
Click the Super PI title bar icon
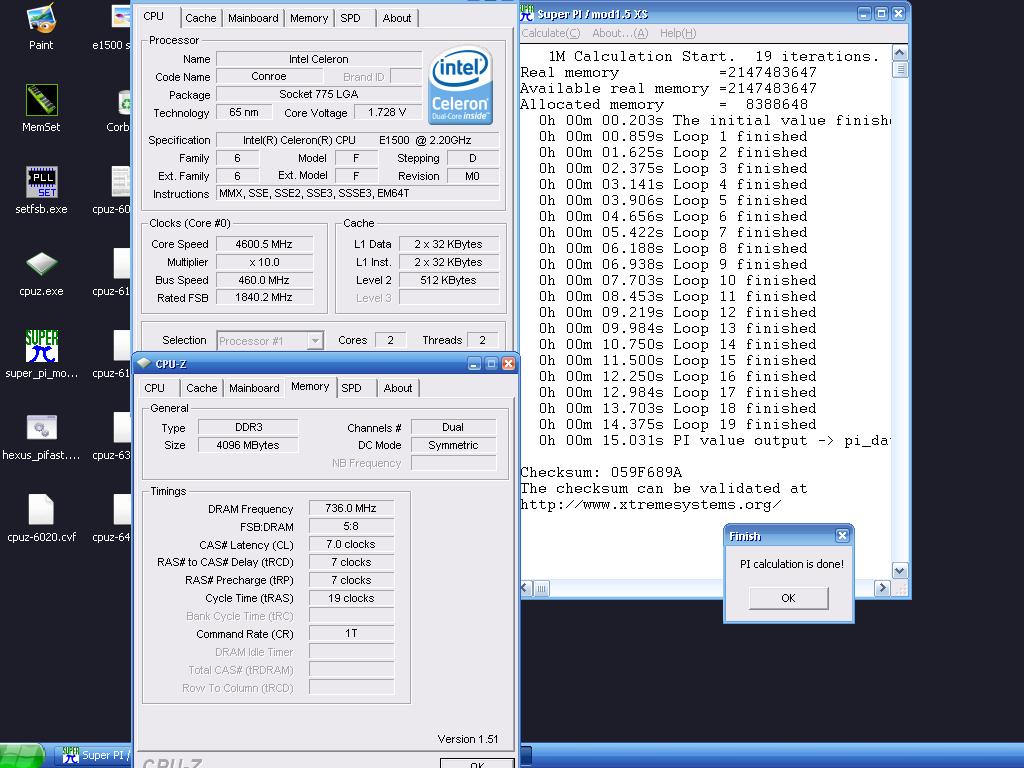click(x=526, y=13)
